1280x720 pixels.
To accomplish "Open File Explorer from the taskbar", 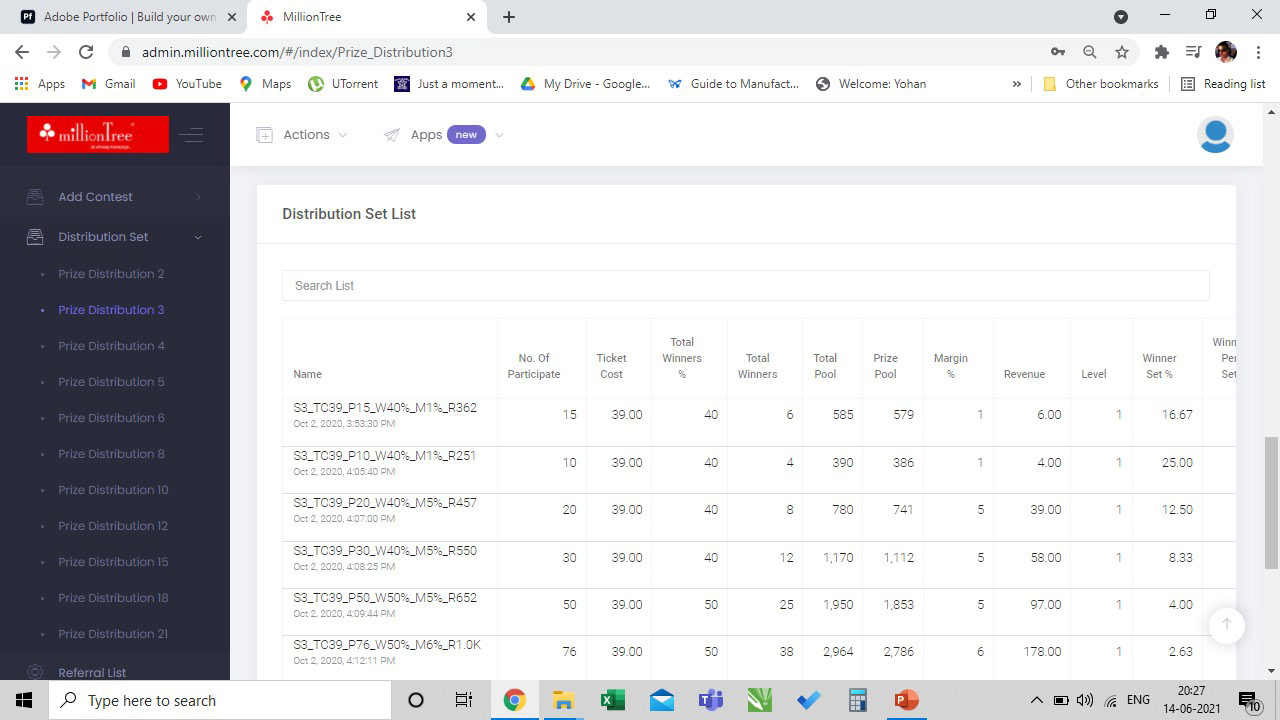I will pos(563,700).
